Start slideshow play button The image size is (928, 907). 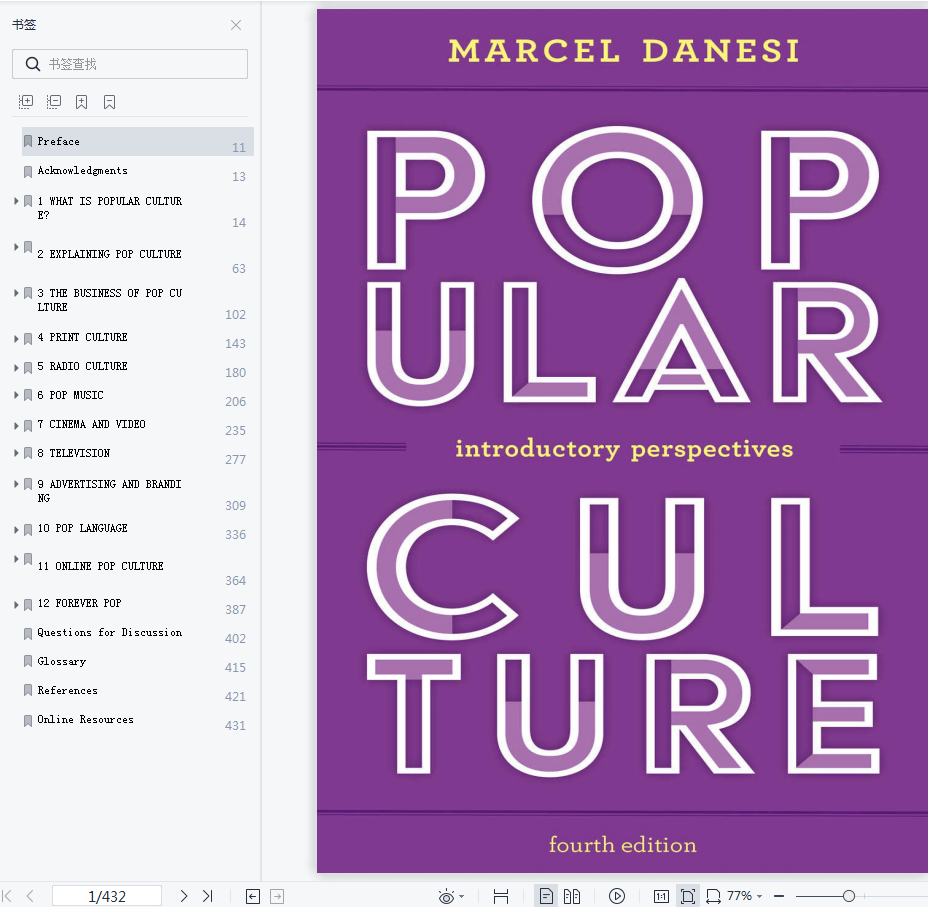point(617,896)
